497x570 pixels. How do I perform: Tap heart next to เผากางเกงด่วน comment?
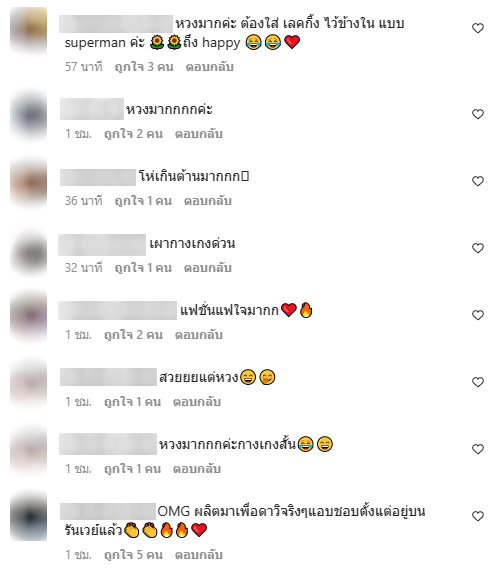click(x=478, y=248)
